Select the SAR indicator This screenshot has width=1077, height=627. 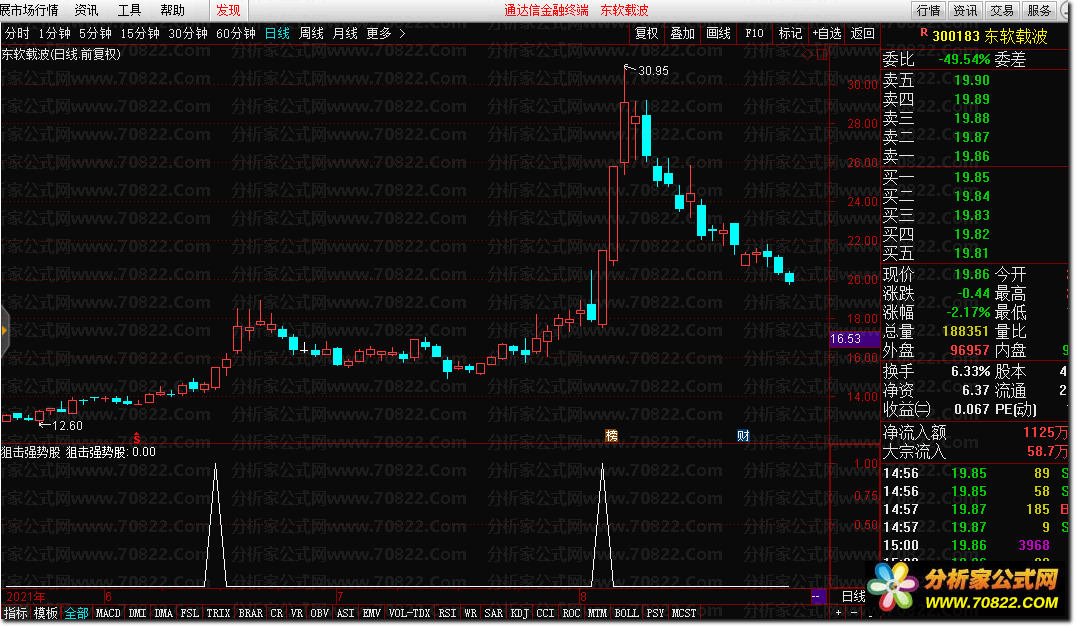click(x=493, y=613)
